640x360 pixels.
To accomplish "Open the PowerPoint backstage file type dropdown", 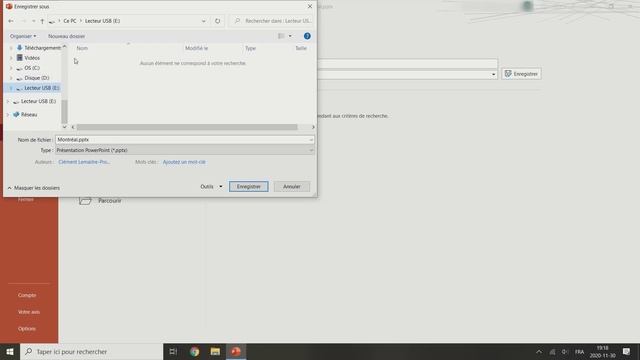I will point(493,74).
